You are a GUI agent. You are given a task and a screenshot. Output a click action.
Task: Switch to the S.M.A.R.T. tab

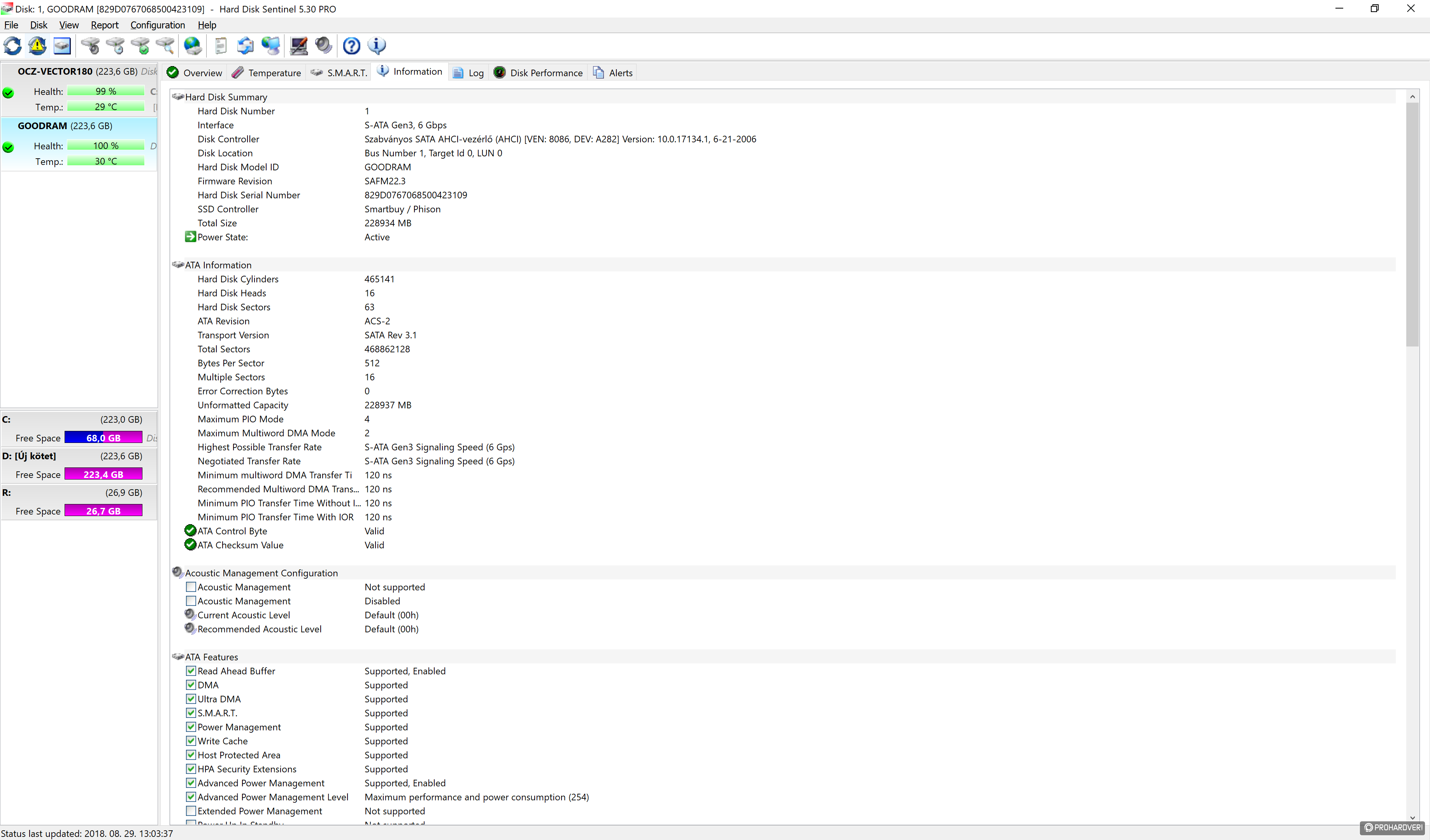(x=339, y=73)
